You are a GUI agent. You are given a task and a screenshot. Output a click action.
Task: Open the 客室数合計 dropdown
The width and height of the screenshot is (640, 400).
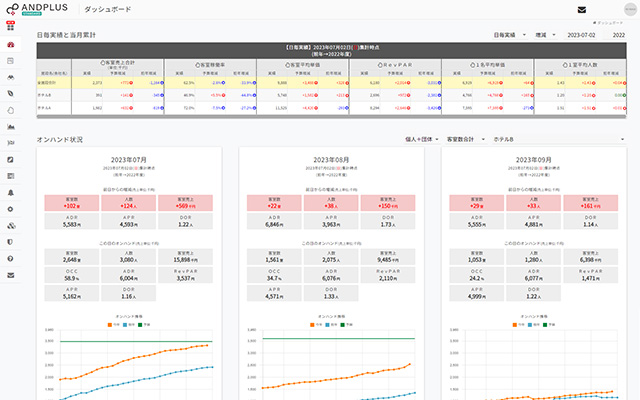(466, 139)
